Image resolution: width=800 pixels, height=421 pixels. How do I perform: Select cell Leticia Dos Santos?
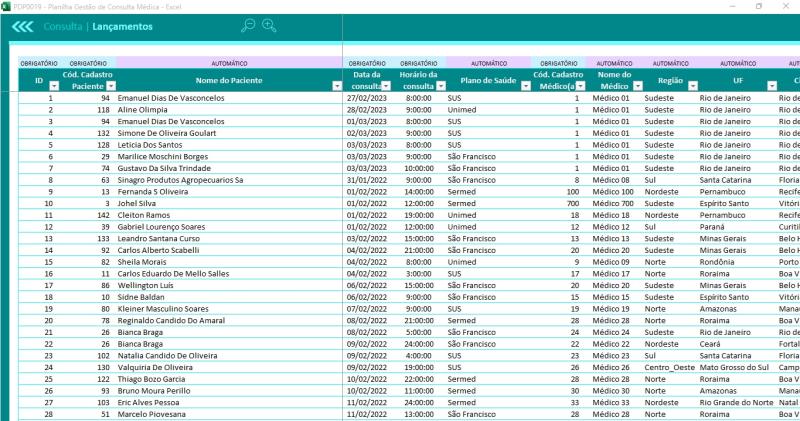[229, 145]
